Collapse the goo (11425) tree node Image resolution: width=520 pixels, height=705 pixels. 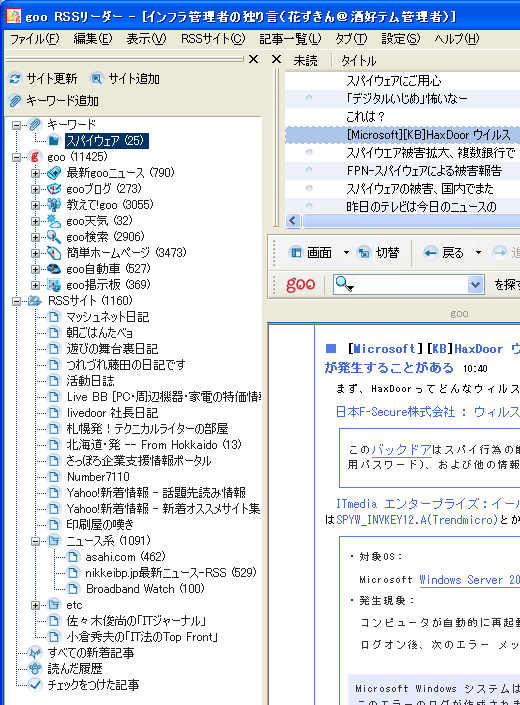click(16, 157)
